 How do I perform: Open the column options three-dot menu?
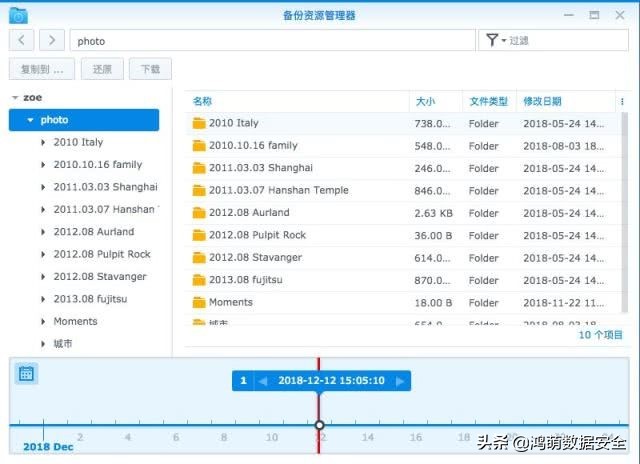coord(622,102)
